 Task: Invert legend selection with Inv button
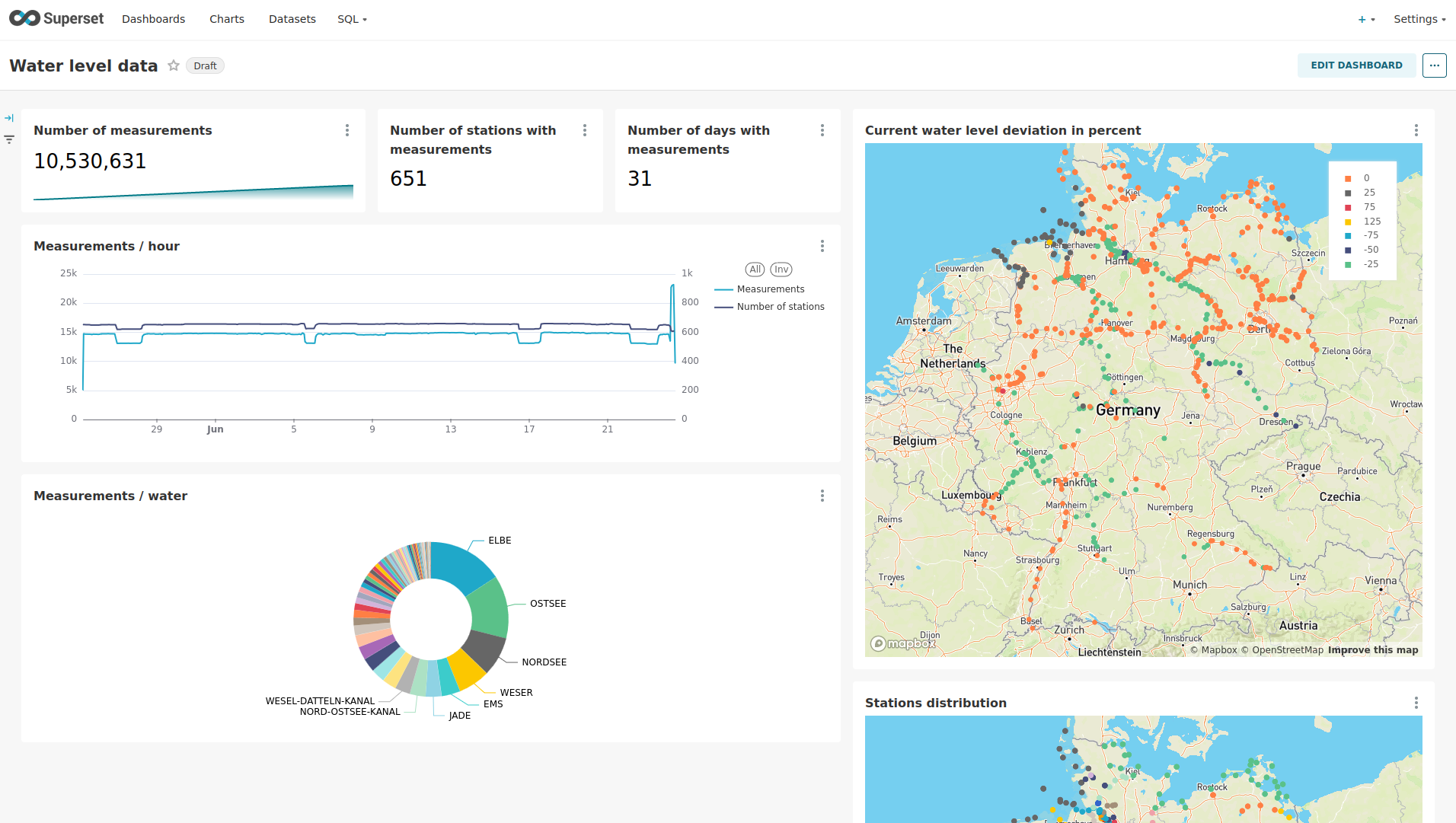coord(781,270)
